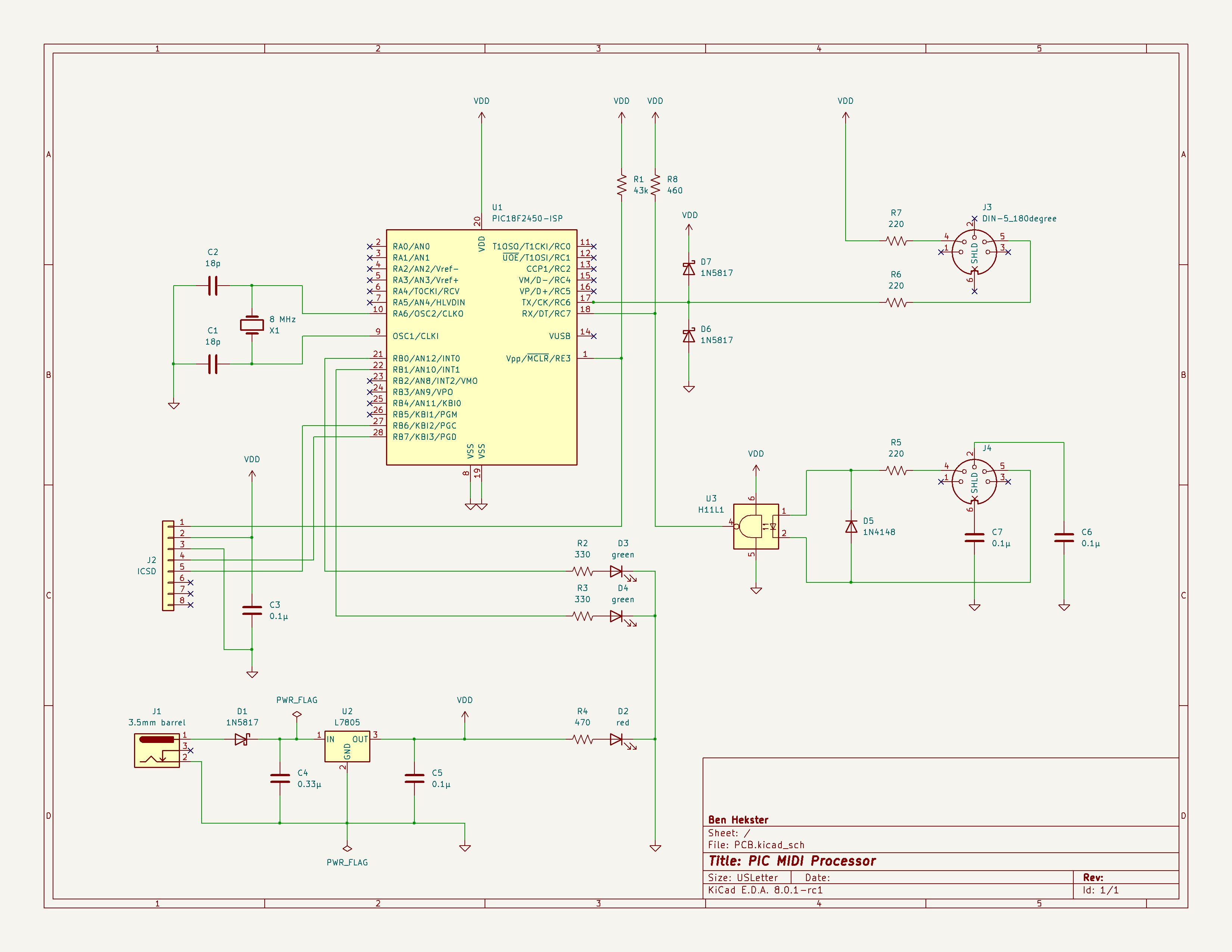Select resistor R2 330 symbol
This screenshot has width=1232, height=952.
click(x=582, y=571)
